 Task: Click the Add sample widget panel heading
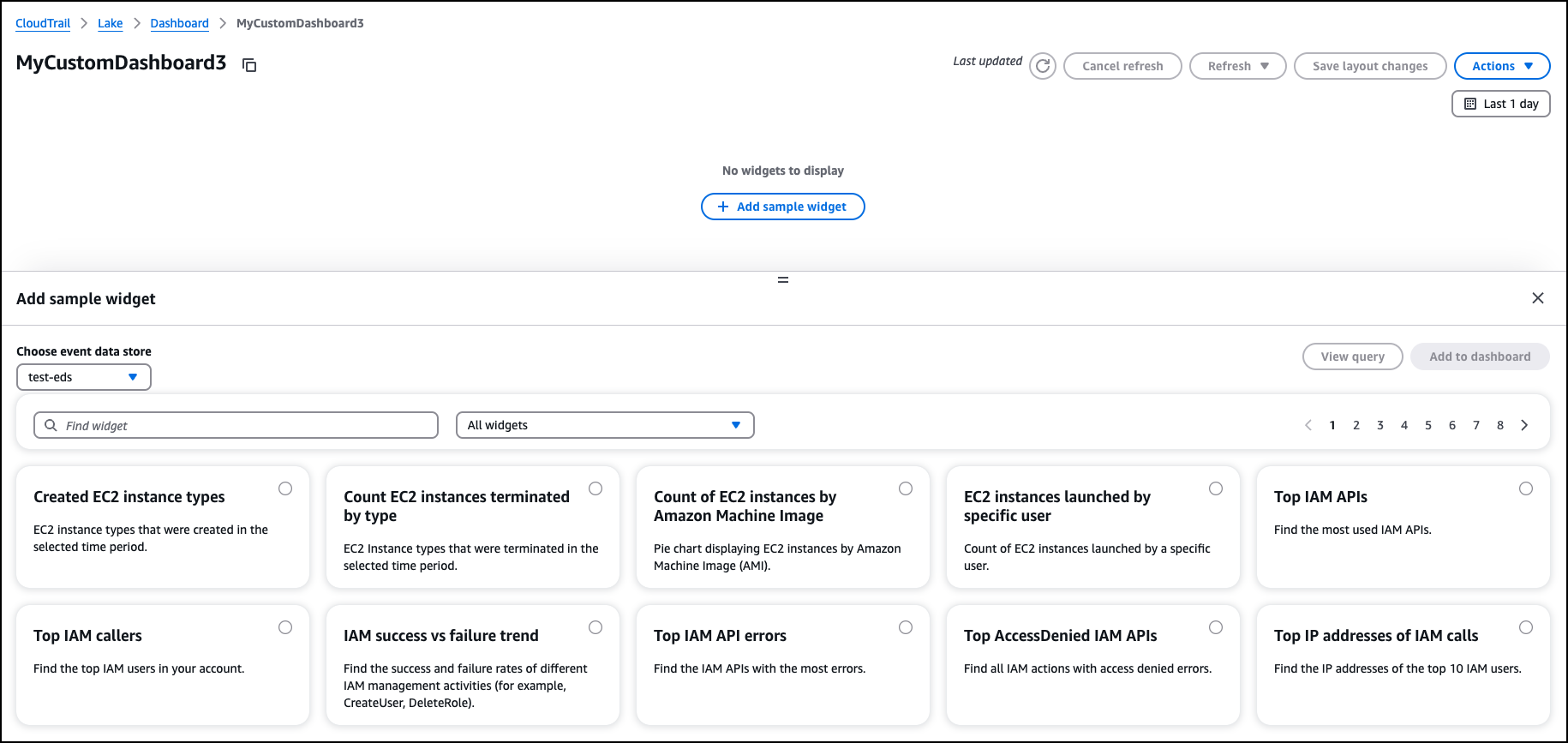[86, 299]
